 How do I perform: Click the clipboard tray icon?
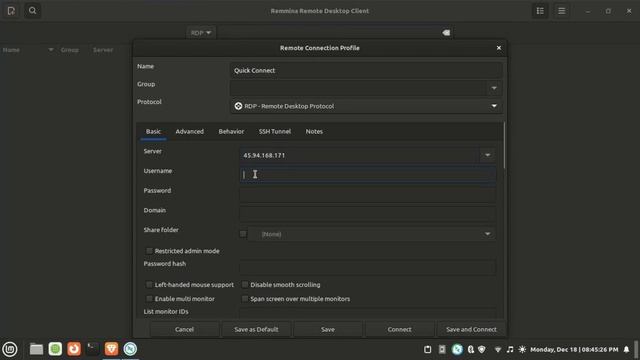coord(427,349)
